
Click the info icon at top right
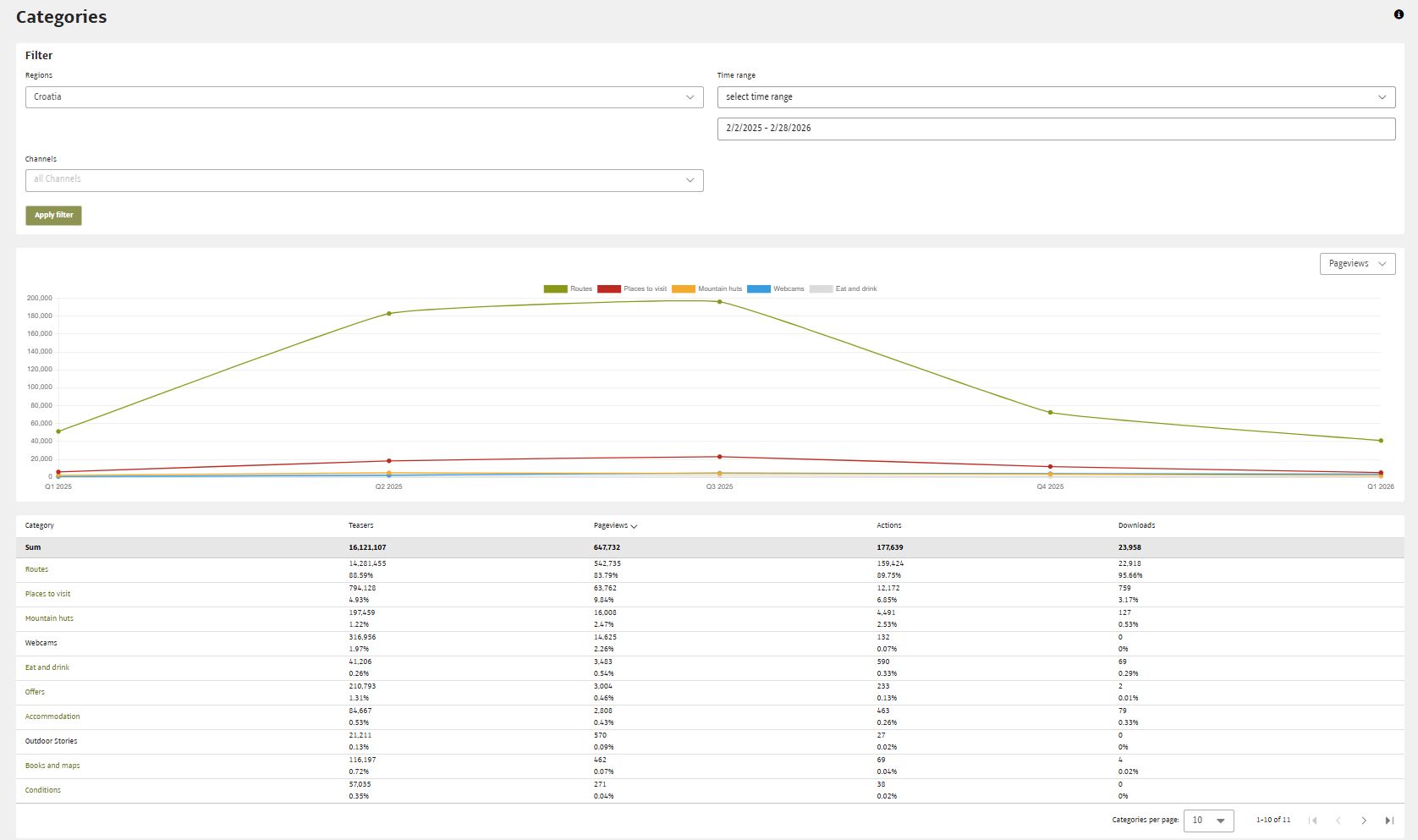pyautogui.click(x=1399, y=14)
